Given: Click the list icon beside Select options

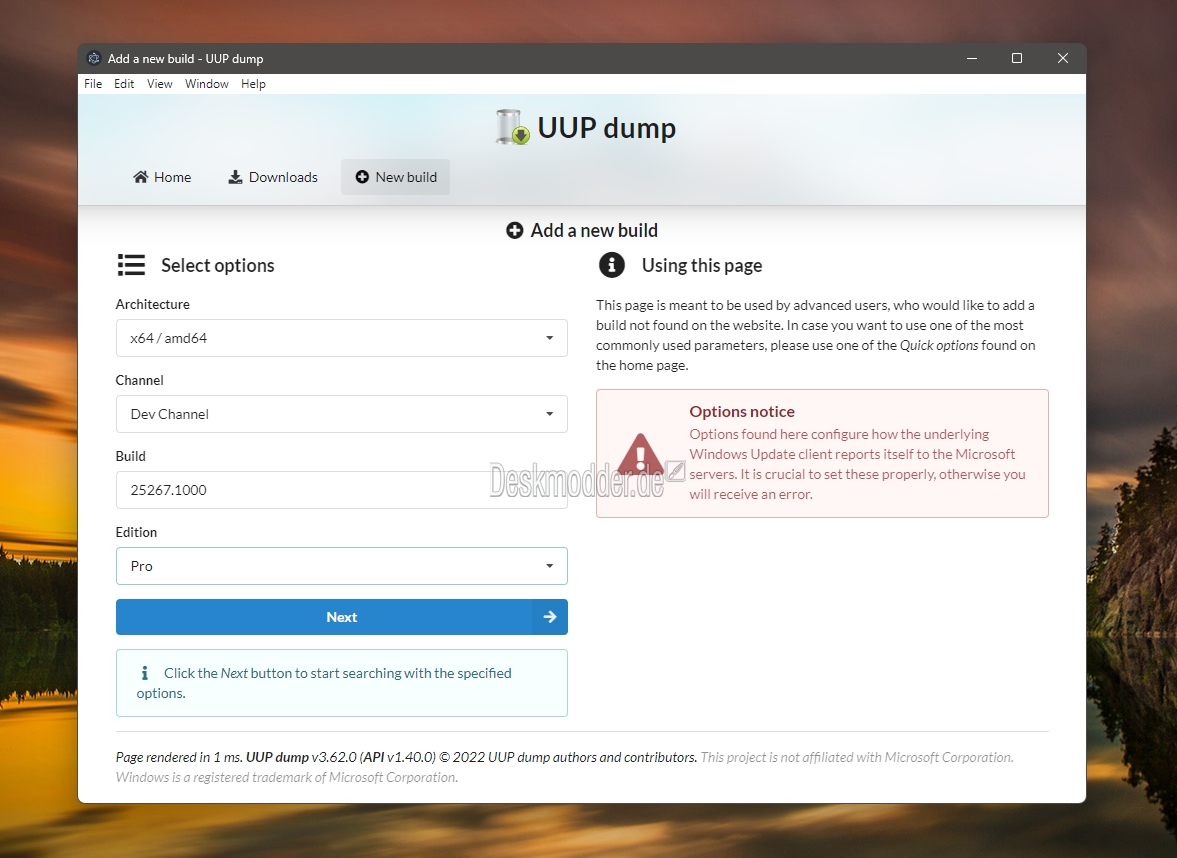Looking at the screenshot, I should [131, 265].
